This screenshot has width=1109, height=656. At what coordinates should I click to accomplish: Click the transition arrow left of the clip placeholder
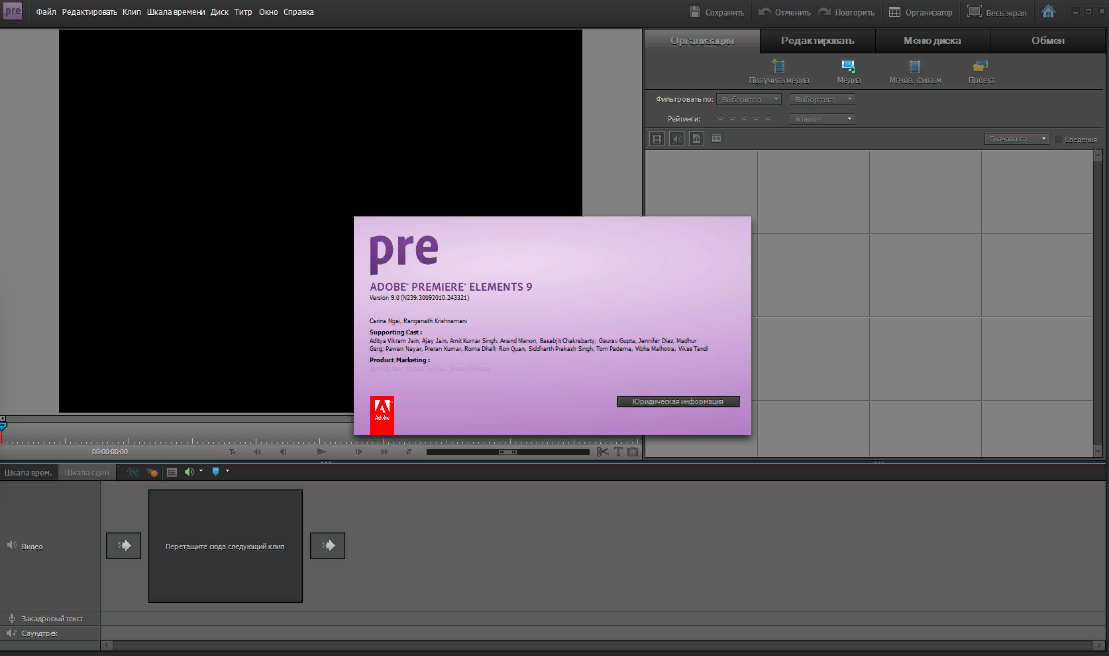(x=124, y=545)
